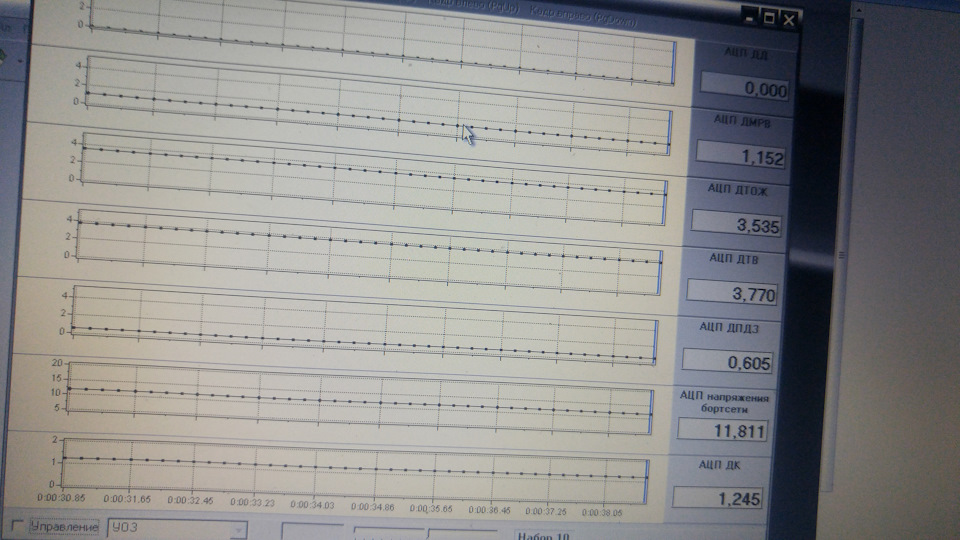Click inside the АЦП ДК graph
Viewport: 960px width, 540px height.
[x=356, y=471]
